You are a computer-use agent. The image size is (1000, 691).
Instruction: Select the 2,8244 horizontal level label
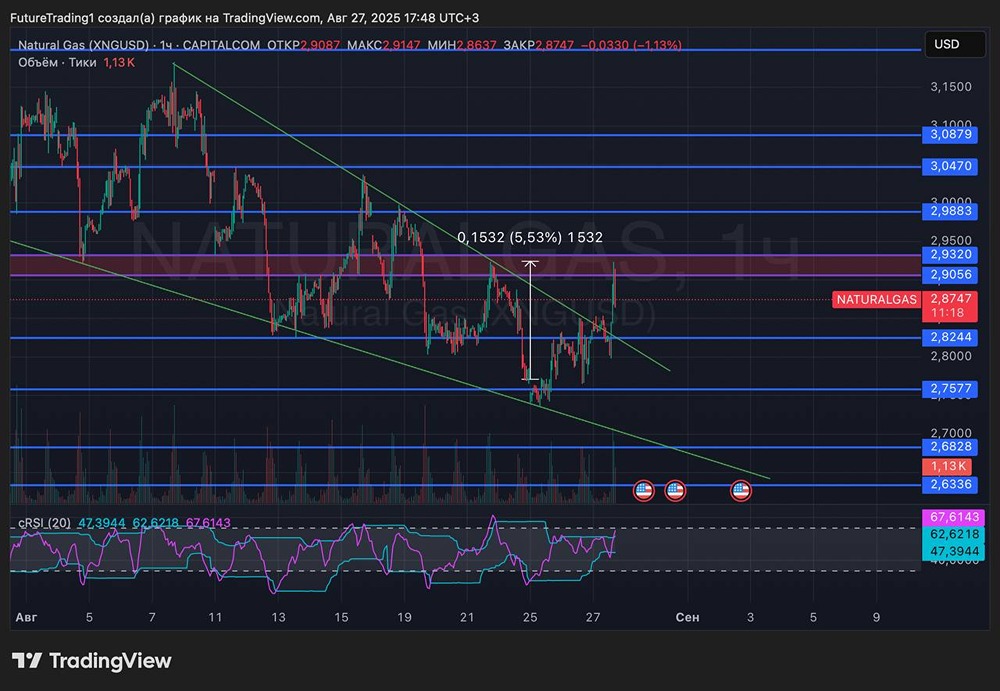[x=950, y=338]
